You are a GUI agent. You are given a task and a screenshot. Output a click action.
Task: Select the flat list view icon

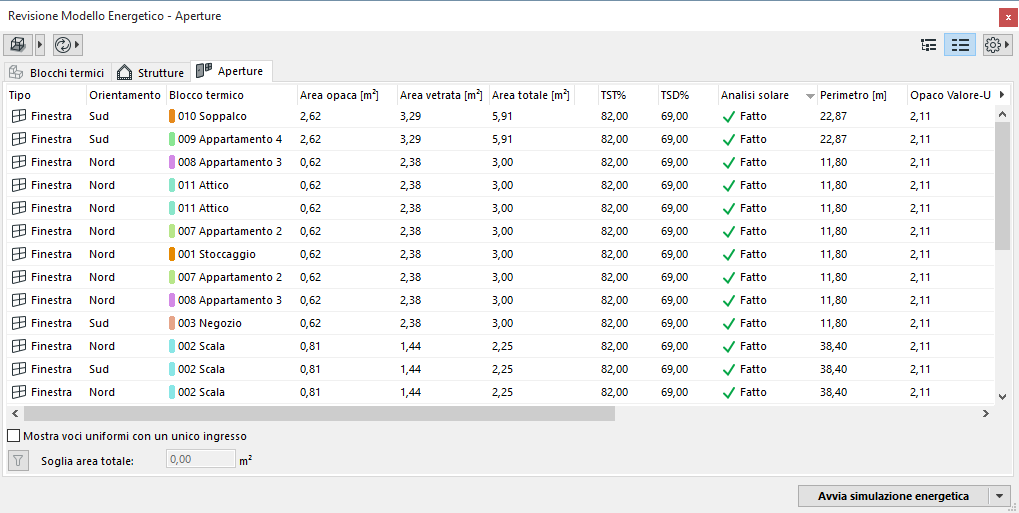click(960, 45)
